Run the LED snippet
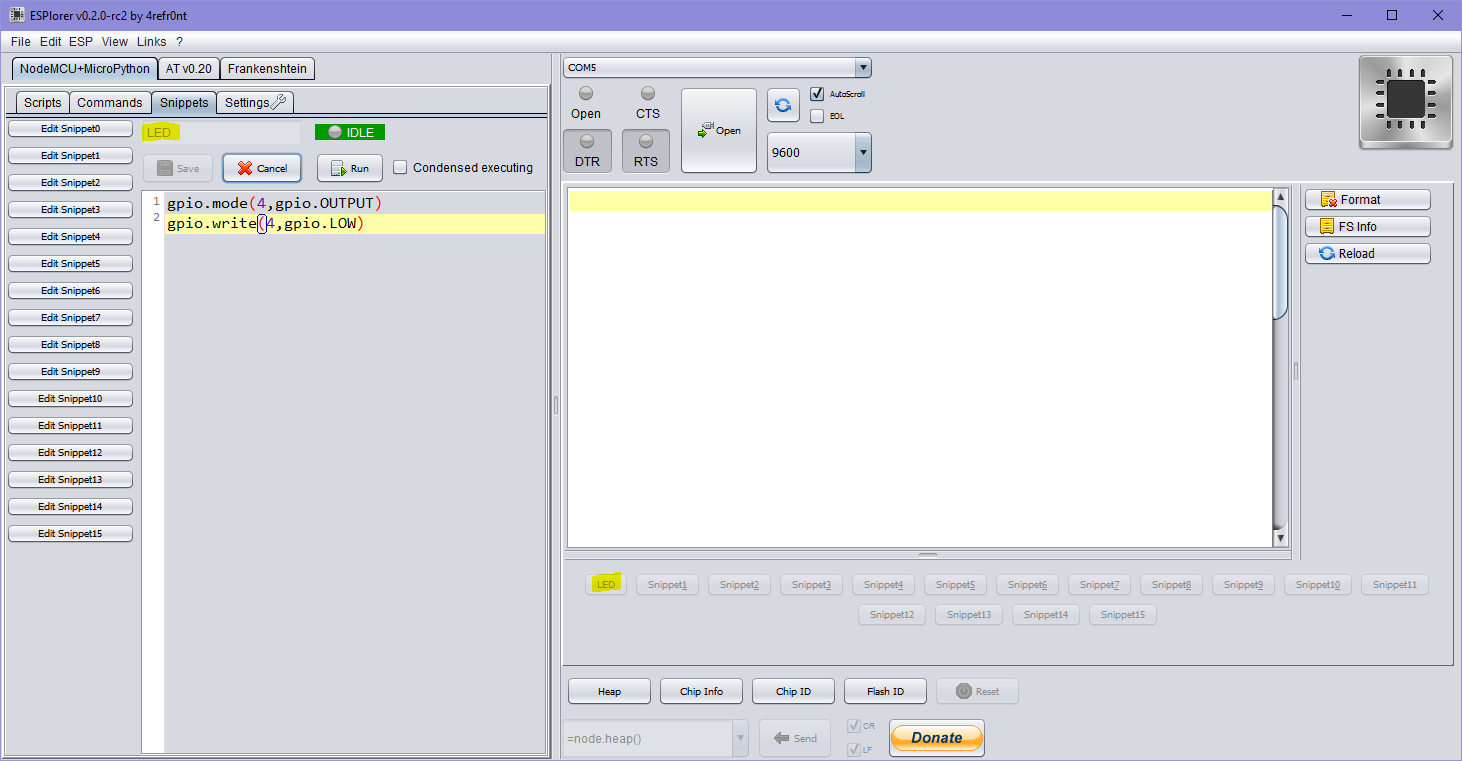This screenshot has width=1462, height=761. click(350, 168)
